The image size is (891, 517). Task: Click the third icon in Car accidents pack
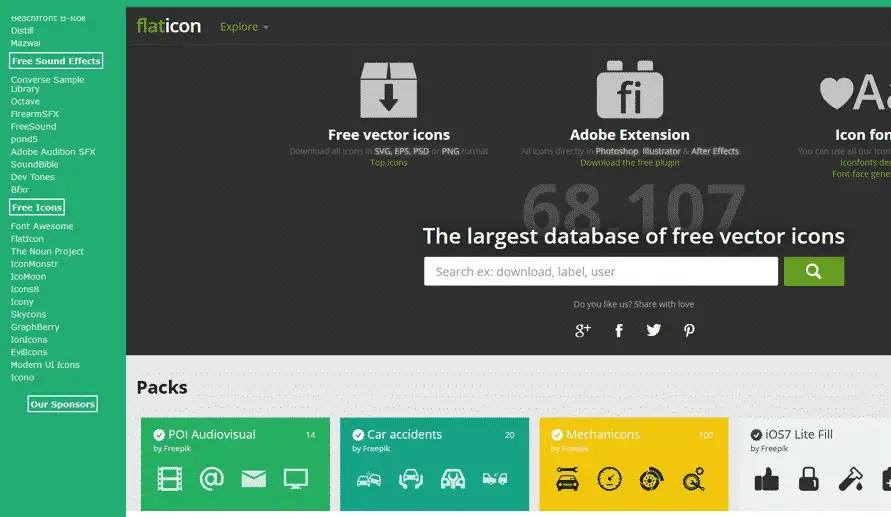click(x=453, y=479)
